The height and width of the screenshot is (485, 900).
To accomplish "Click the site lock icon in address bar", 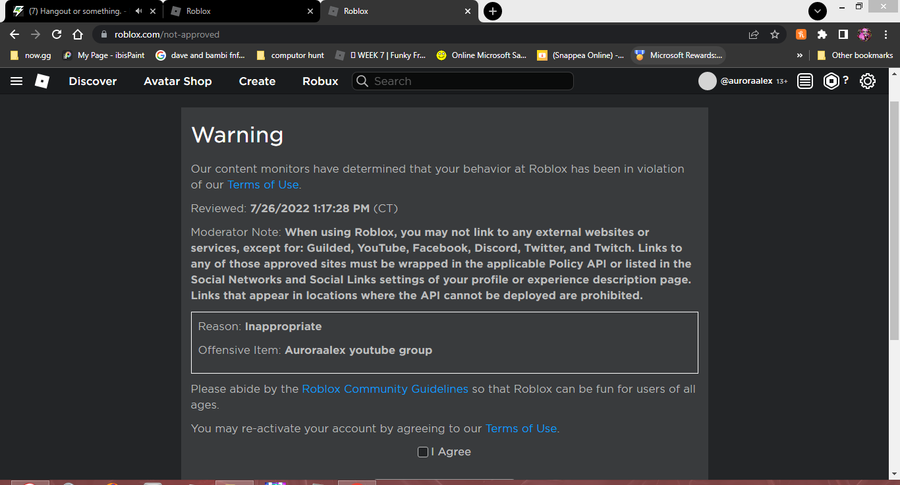I will (x=104, y=34).
